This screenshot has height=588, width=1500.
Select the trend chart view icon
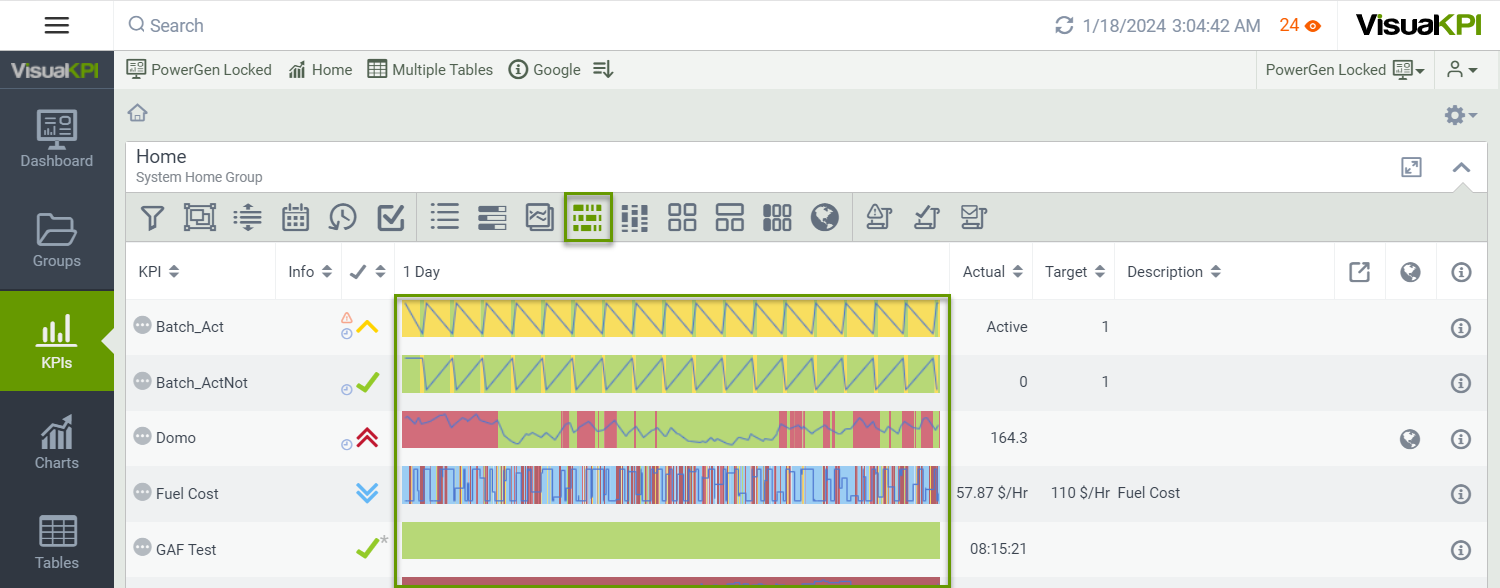pos(540,217)
